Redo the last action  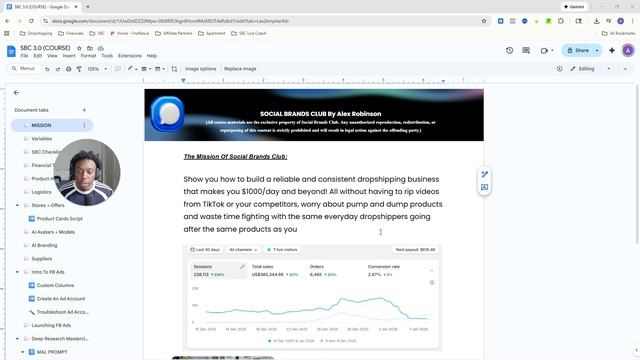58,69
